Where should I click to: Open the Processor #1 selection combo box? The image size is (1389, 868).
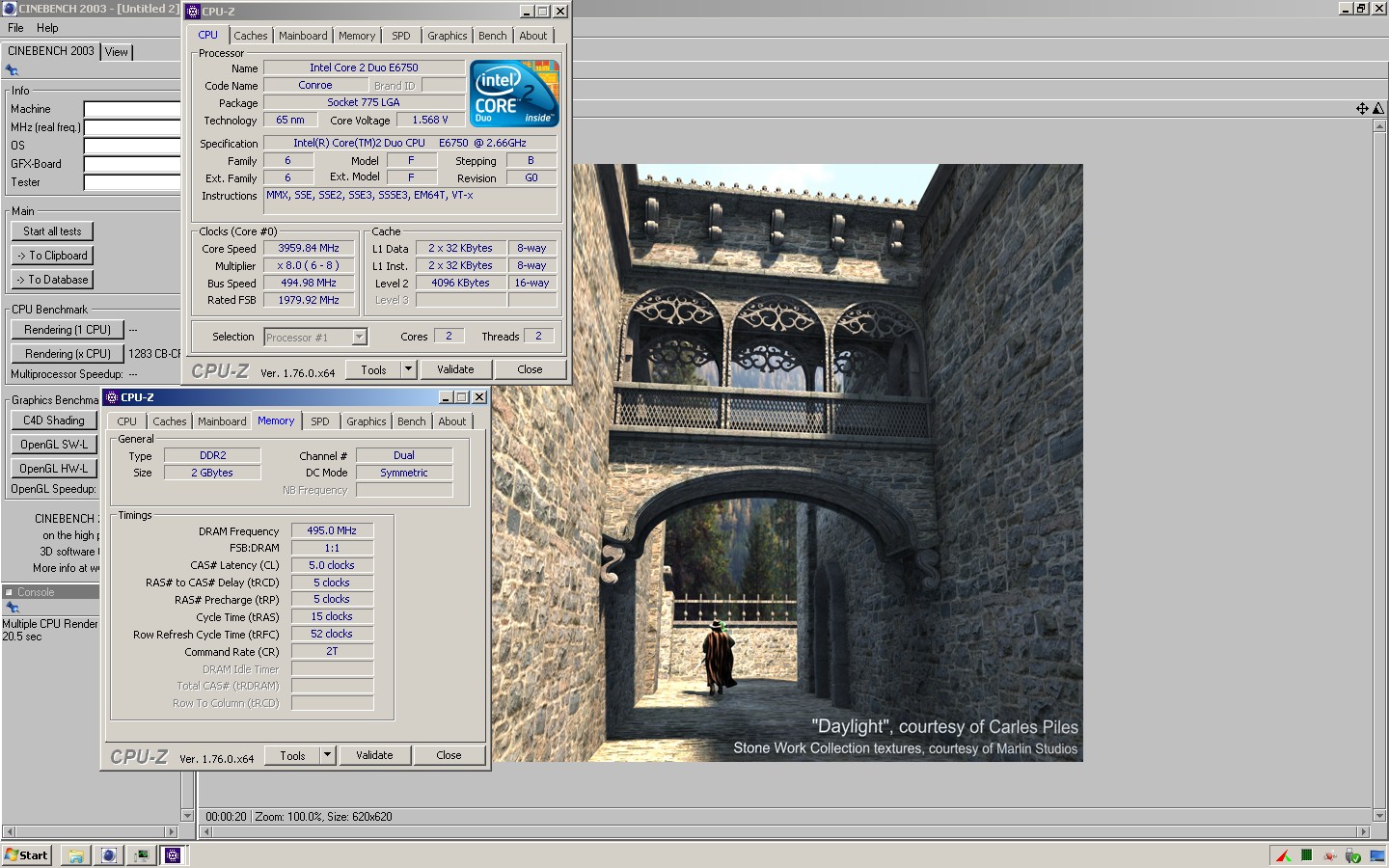tap(315, 337)
